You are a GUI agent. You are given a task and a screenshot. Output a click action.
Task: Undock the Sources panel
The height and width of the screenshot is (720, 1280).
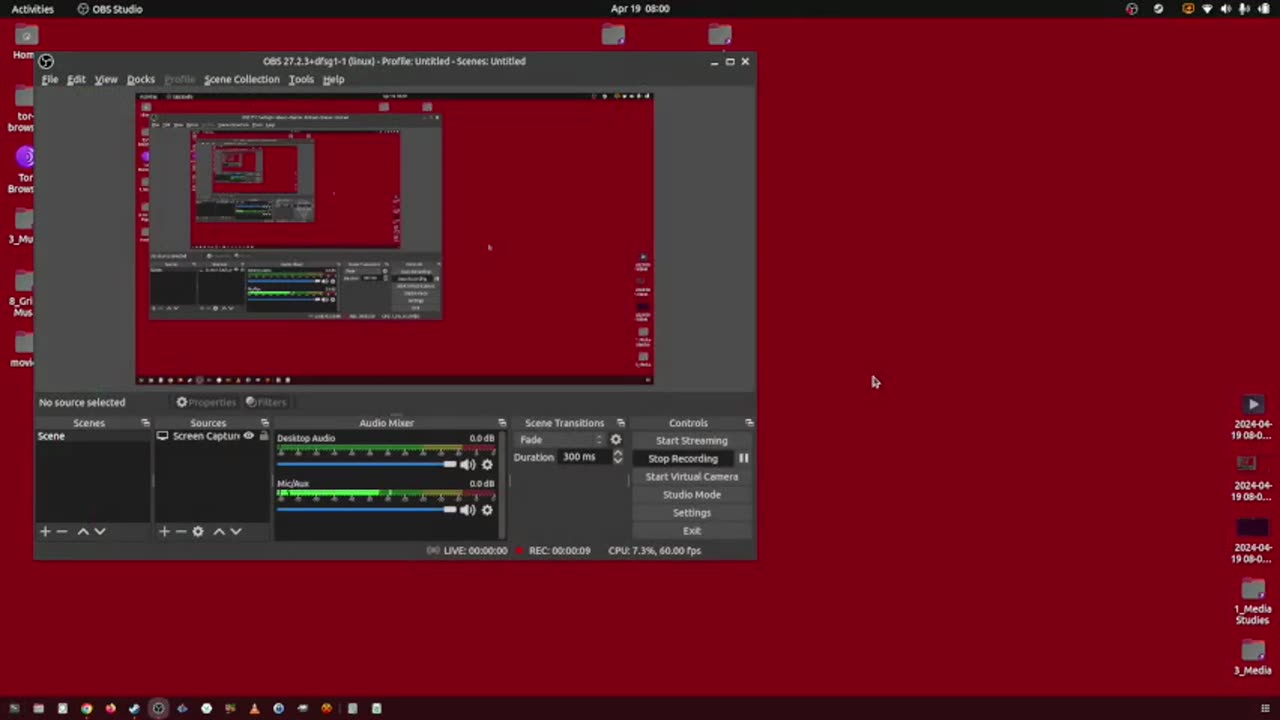click(x=265, y=423)
